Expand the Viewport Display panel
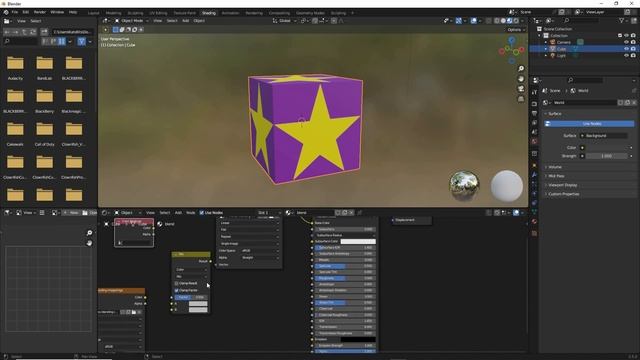Screen dimensions: 640x360 tap(563, 185)
